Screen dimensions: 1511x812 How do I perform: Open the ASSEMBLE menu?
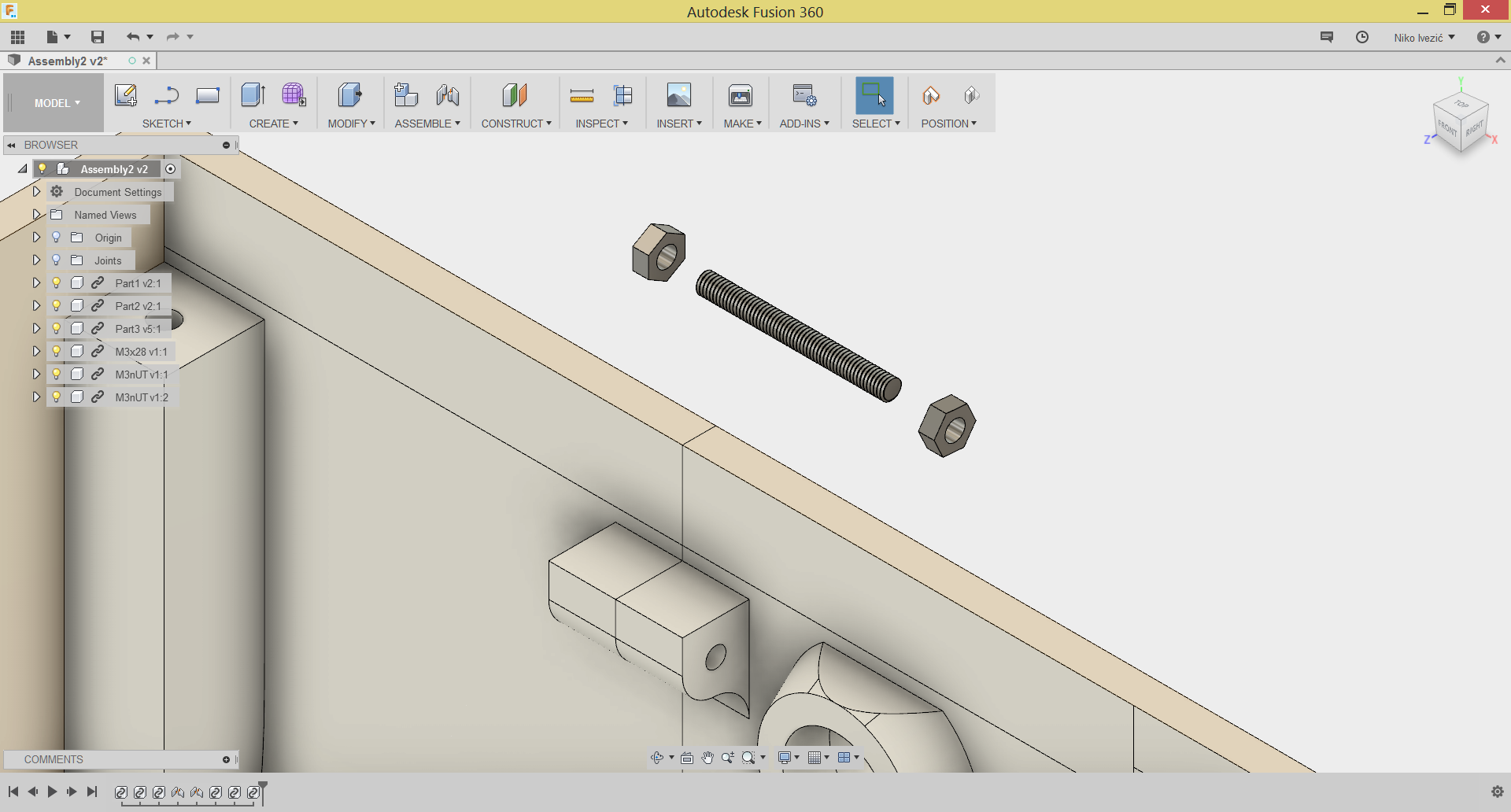coord(427,124)
